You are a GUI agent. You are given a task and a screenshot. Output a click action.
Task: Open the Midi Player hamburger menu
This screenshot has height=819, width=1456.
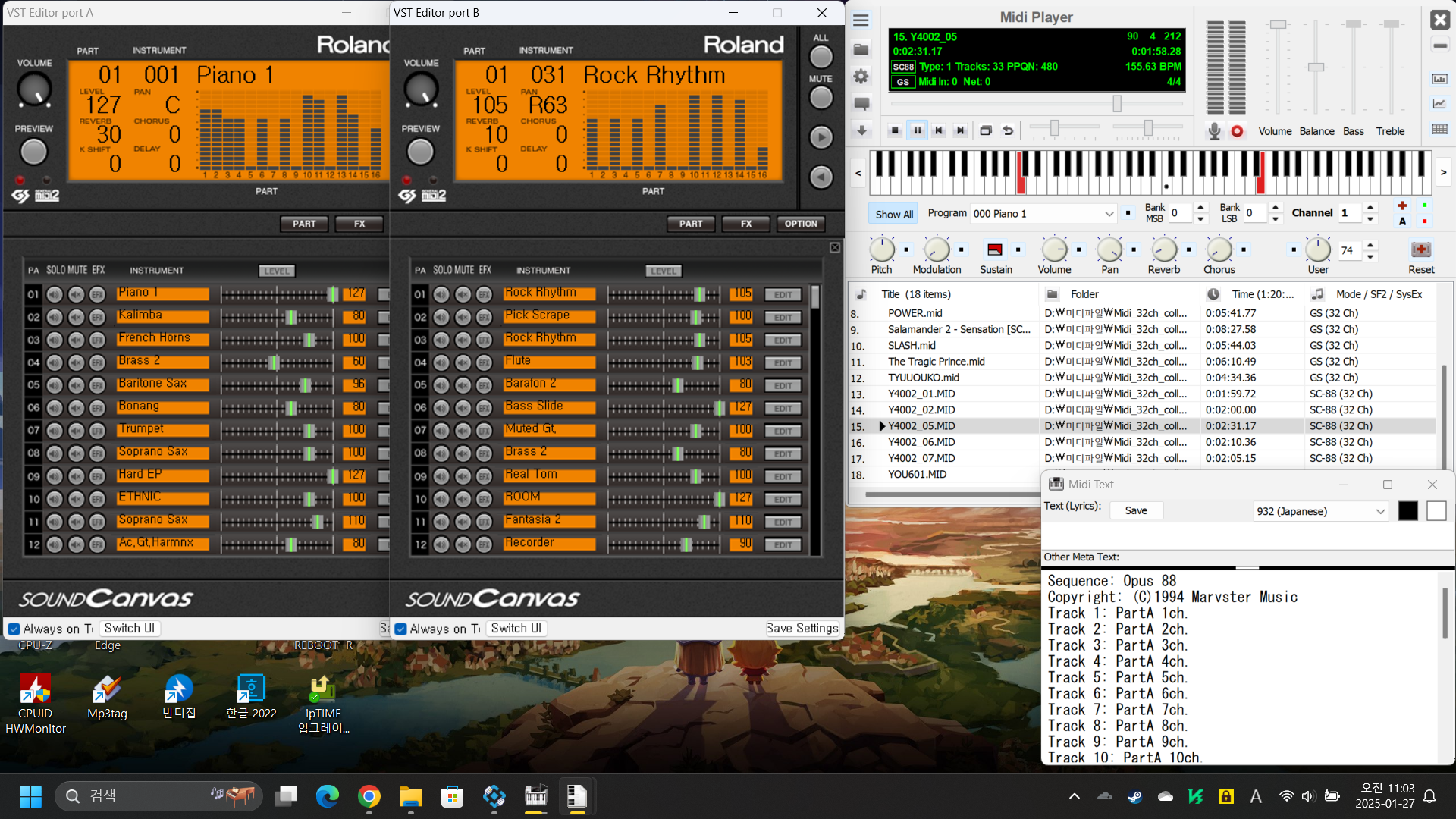pyautogui.click(x=861, y=20)
